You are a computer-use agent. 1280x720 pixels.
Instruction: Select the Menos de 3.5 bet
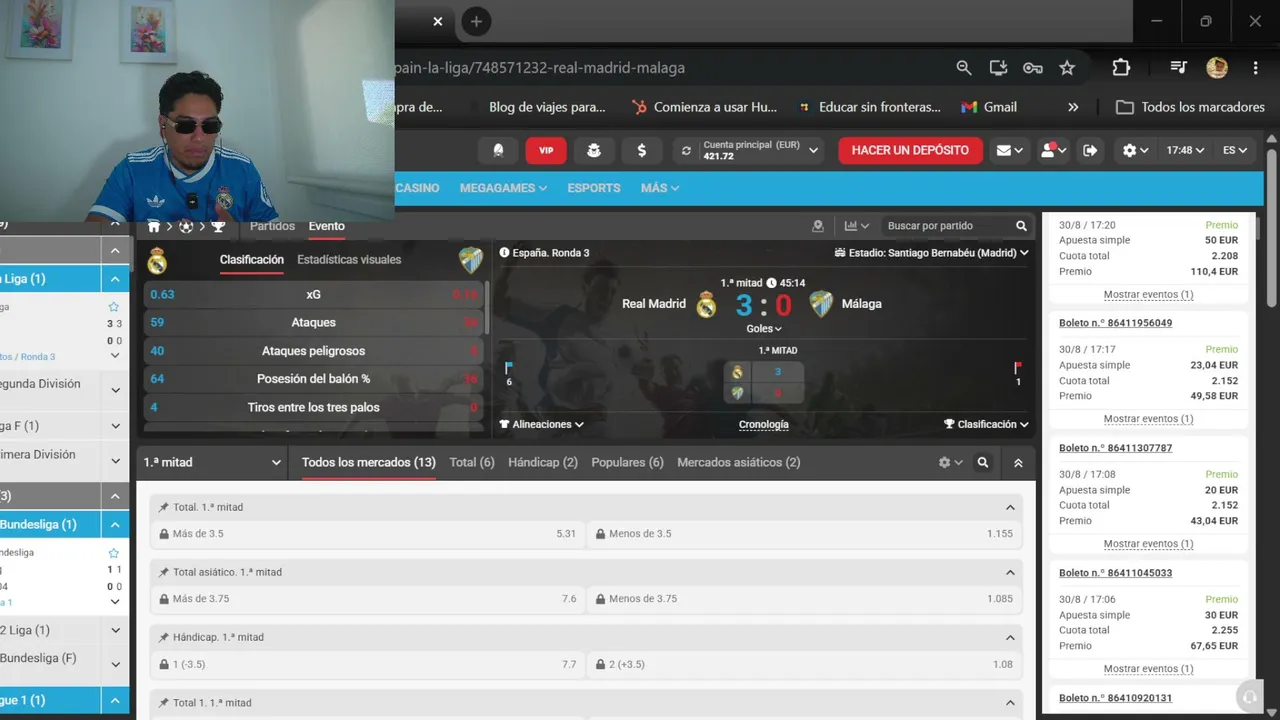click(x=805, y=534)
